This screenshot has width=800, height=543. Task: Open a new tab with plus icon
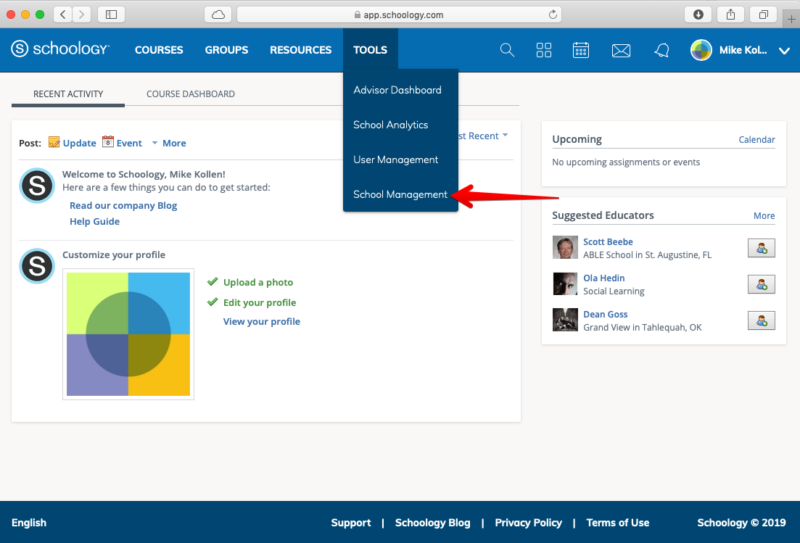(x=791, y=19)
